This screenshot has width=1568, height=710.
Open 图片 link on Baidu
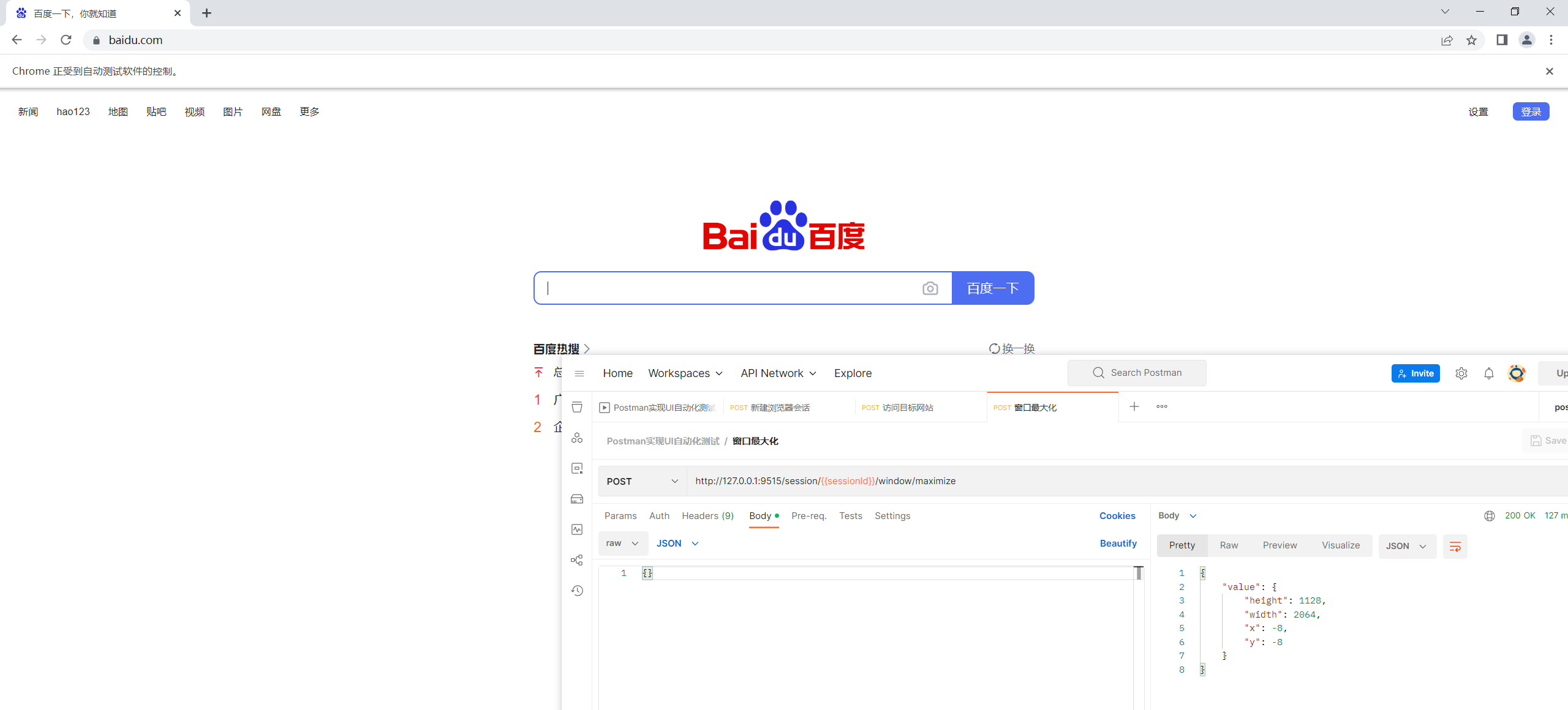[233, 111]
